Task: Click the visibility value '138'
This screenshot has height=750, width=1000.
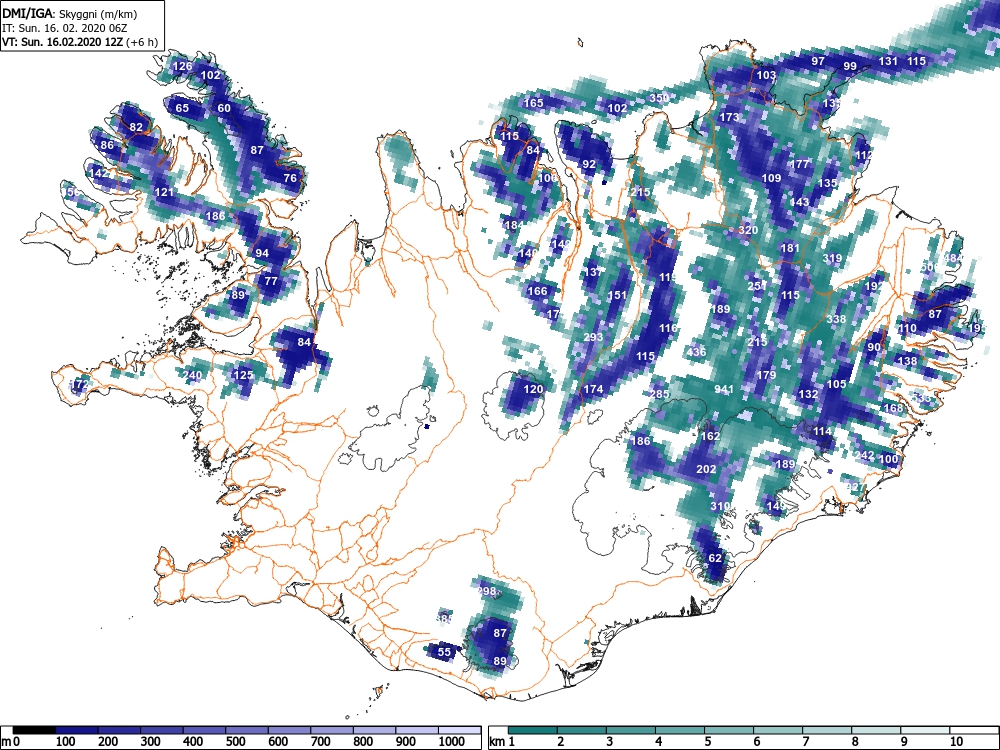Action: click(x=907, y=361)
